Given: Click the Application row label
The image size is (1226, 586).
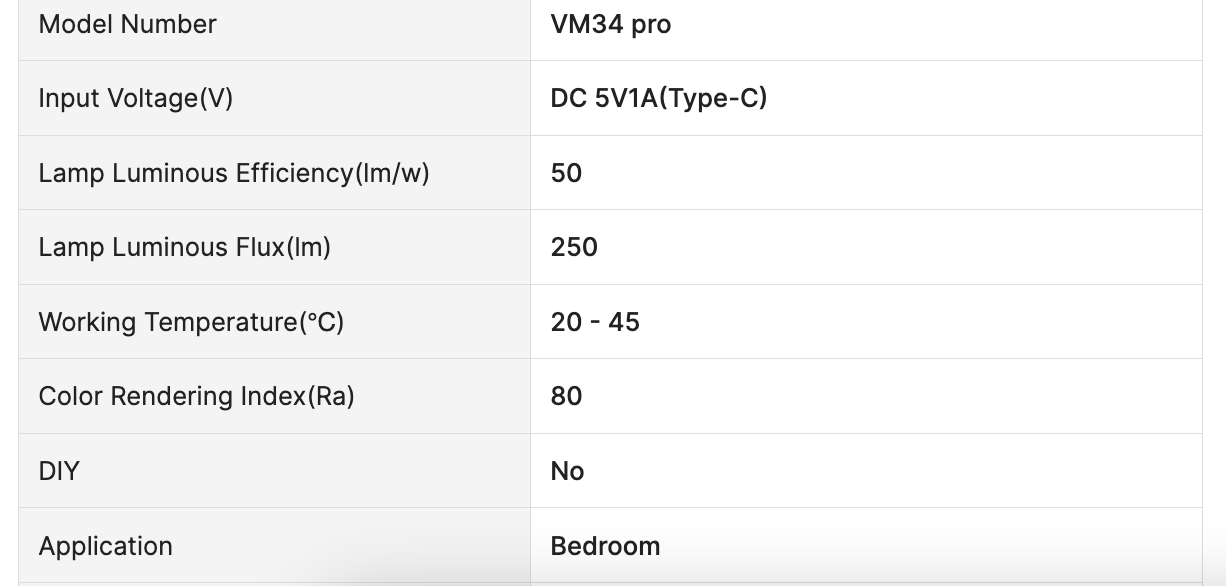Looking at the screenshot, I should (105, 546).
